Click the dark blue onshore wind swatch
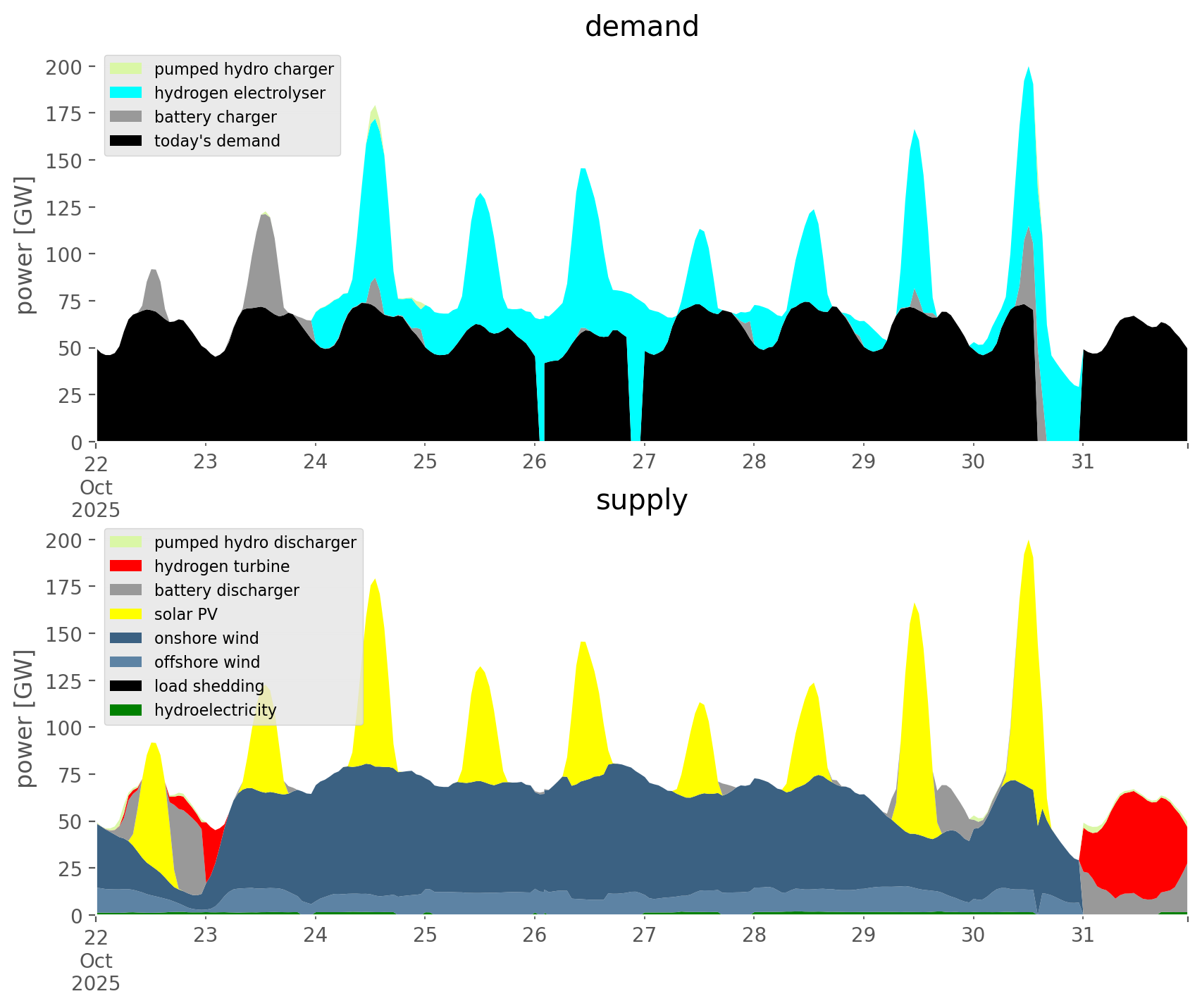Screen dimensions: 1202x1008 [125, 638]
